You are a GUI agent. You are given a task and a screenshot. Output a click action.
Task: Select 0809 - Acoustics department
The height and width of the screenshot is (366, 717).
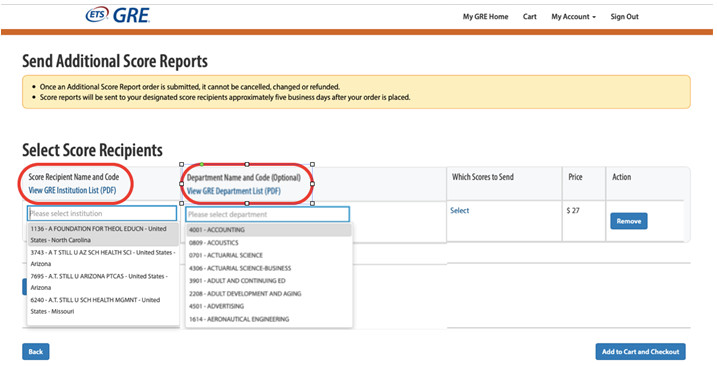coord(269,242)
